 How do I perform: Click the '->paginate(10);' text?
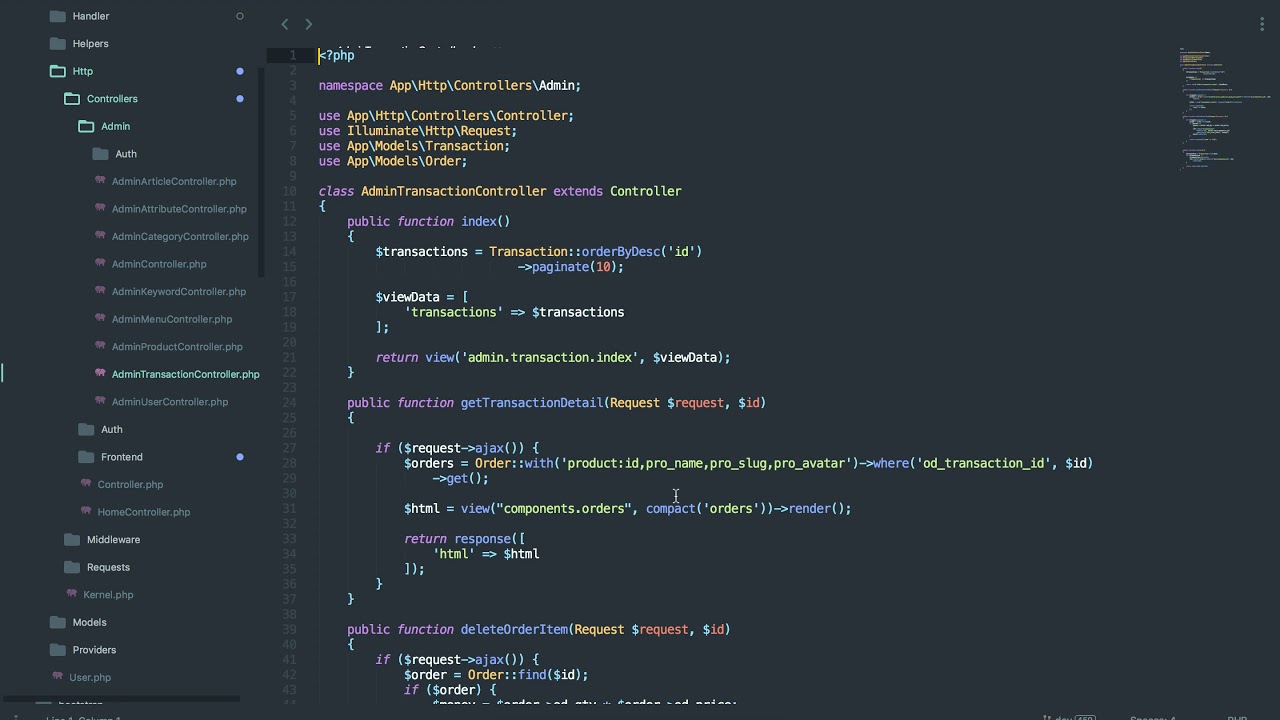pos(571,267)
